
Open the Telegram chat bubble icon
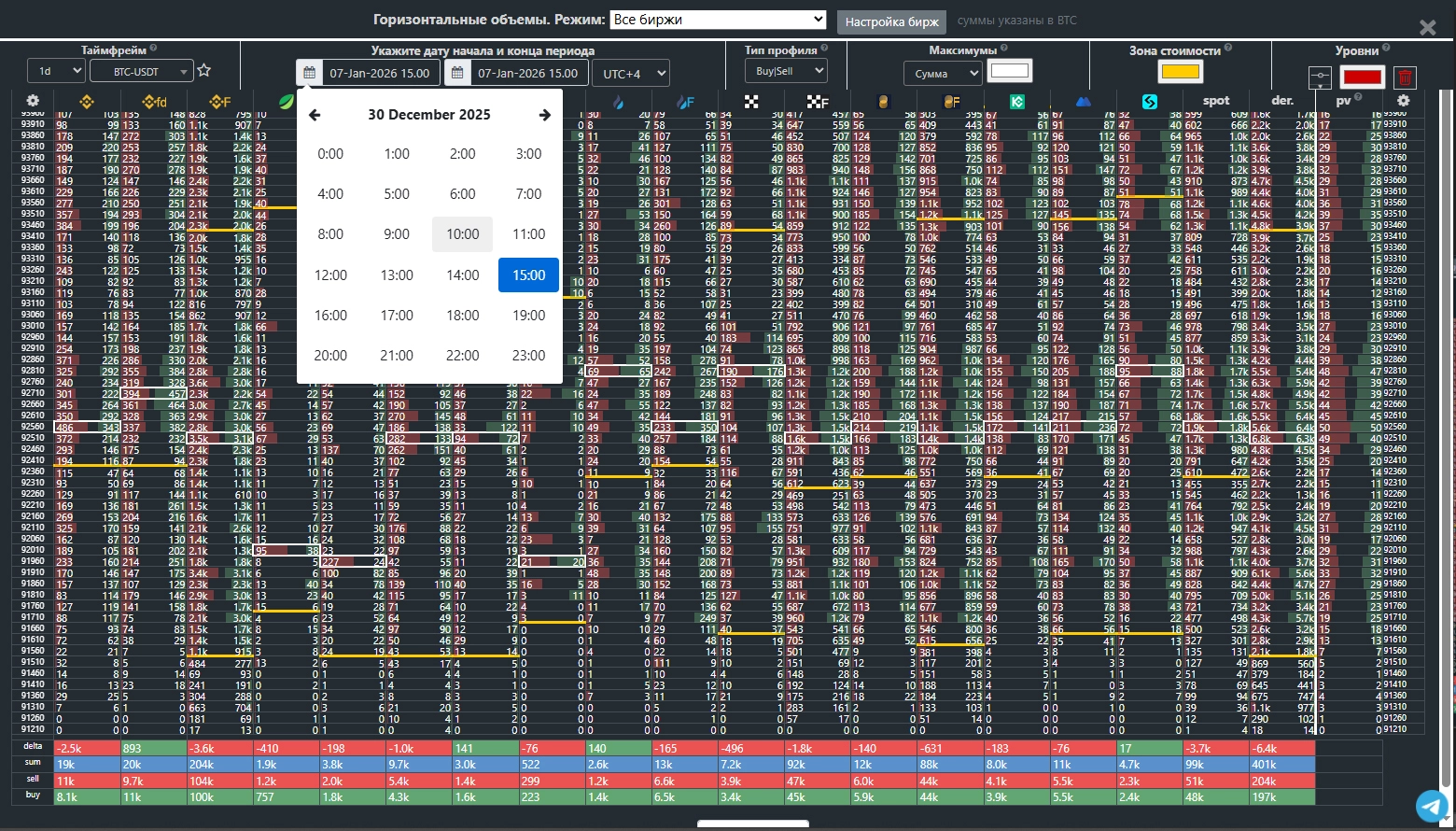1431,806
